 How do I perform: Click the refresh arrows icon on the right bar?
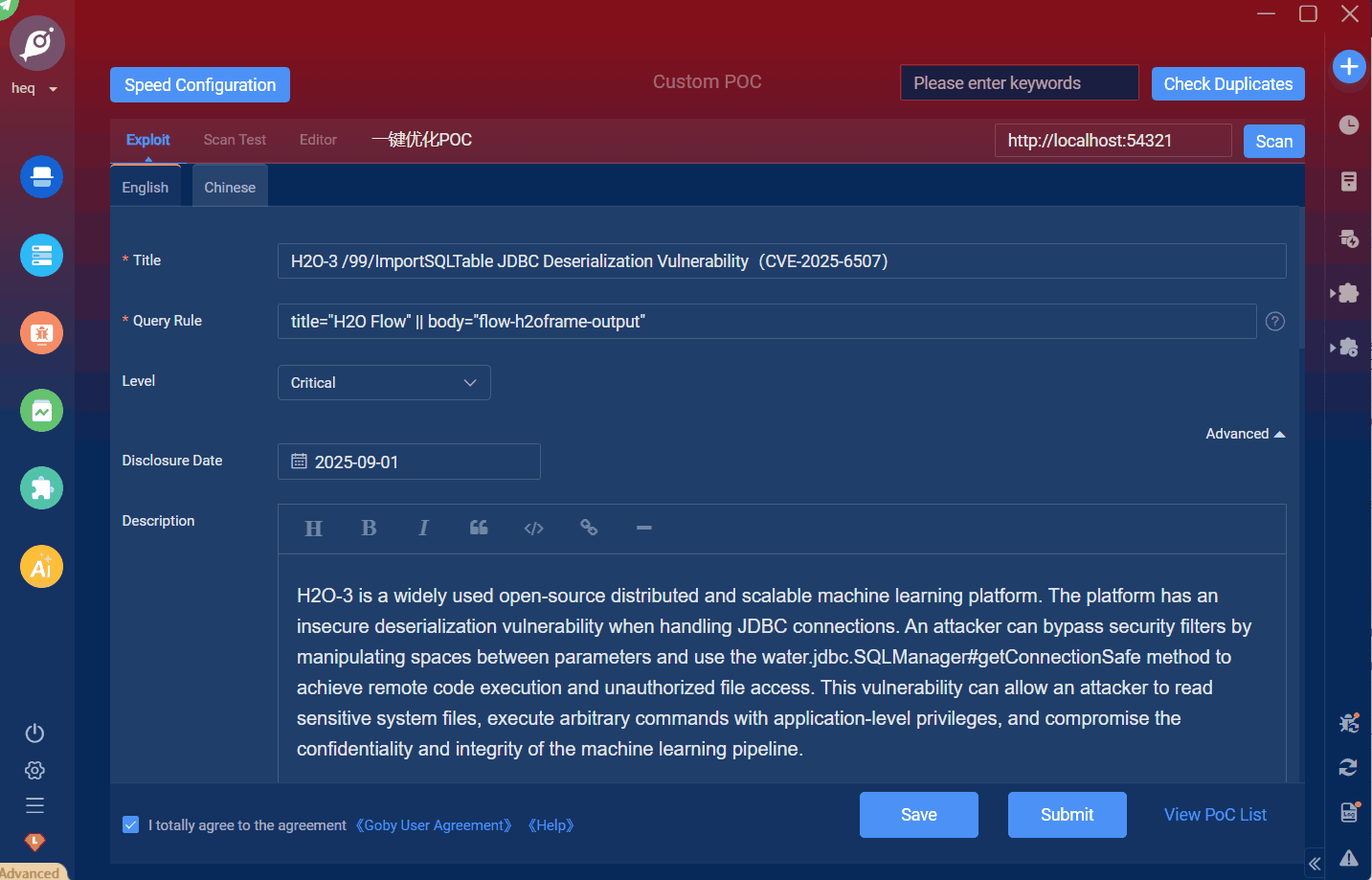pyautogui.click(x=1348, y=767)
